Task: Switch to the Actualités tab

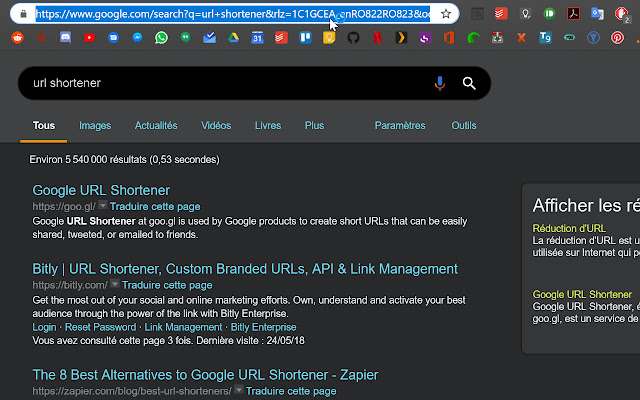Action: pyautogui.click(x=156, y=125)
